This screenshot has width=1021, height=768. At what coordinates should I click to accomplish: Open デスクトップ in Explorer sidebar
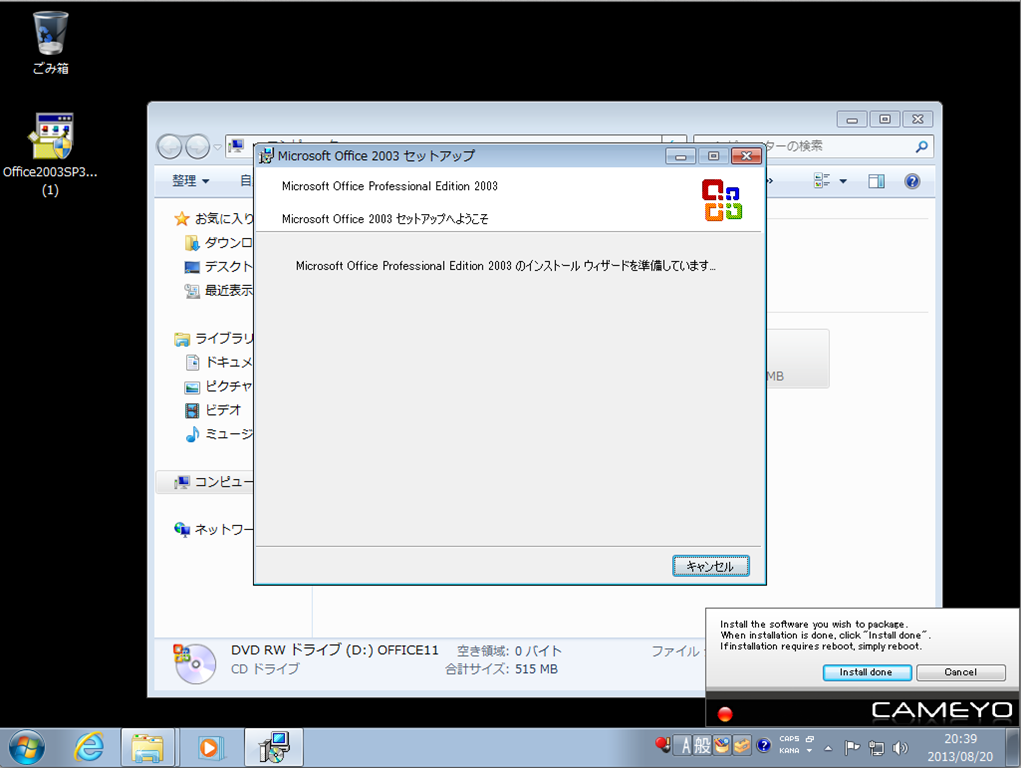tap(219, 266)
